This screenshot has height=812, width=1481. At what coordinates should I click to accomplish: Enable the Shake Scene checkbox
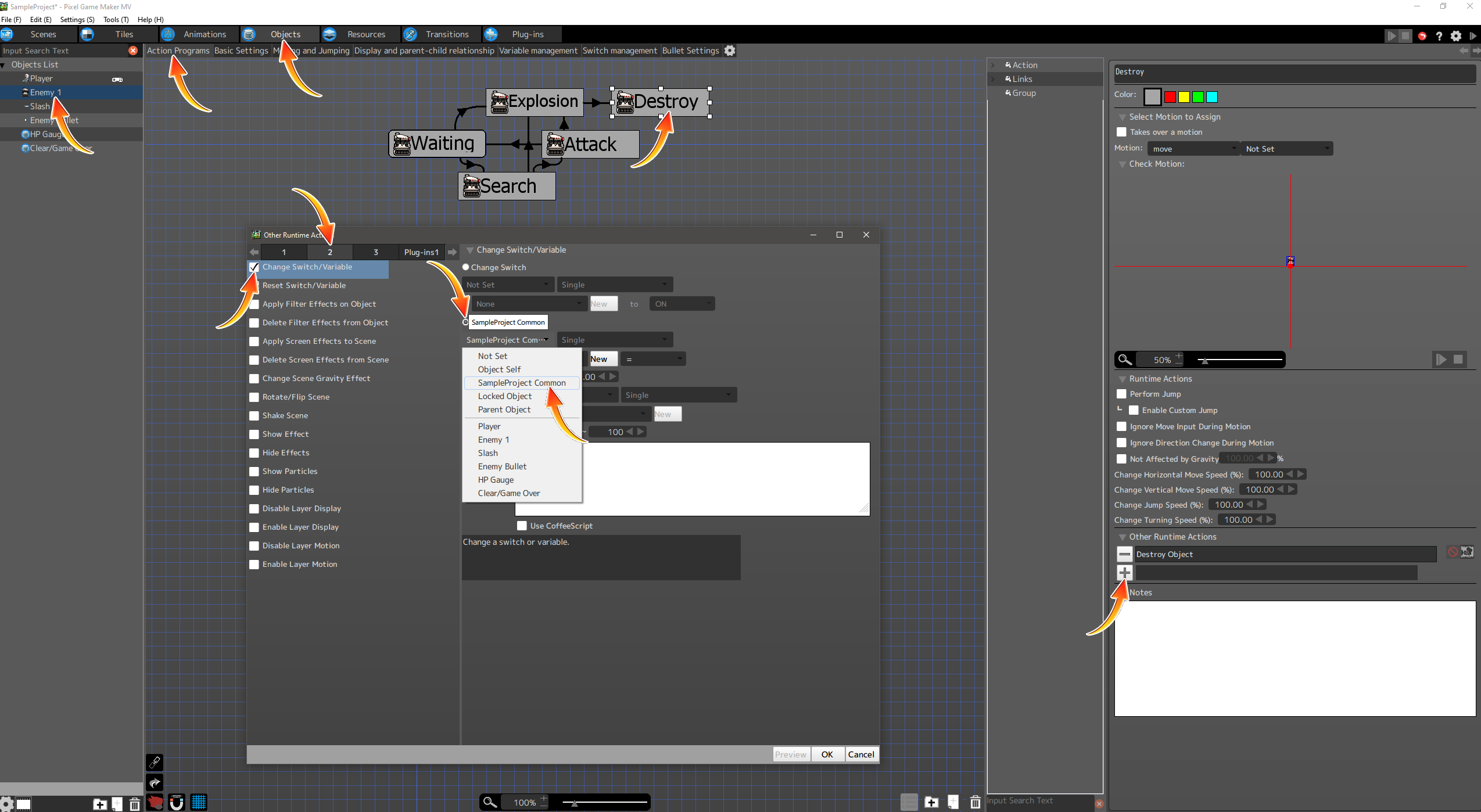tap(254, 416)
